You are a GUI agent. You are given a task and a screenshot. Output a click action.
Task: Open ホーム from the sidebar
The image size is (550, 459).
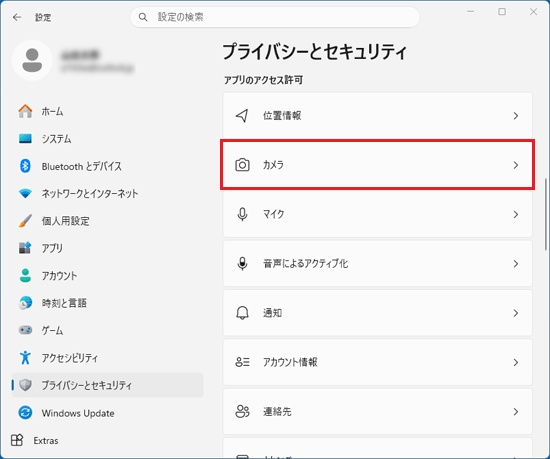(x=52, y=112)
